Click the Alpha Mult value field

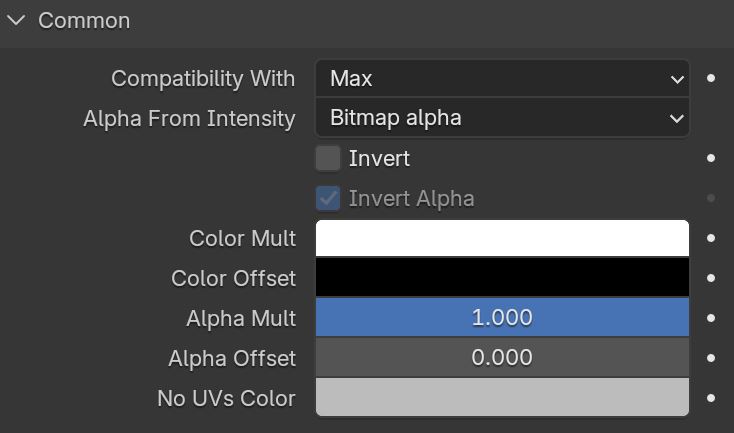click(502, 318)
